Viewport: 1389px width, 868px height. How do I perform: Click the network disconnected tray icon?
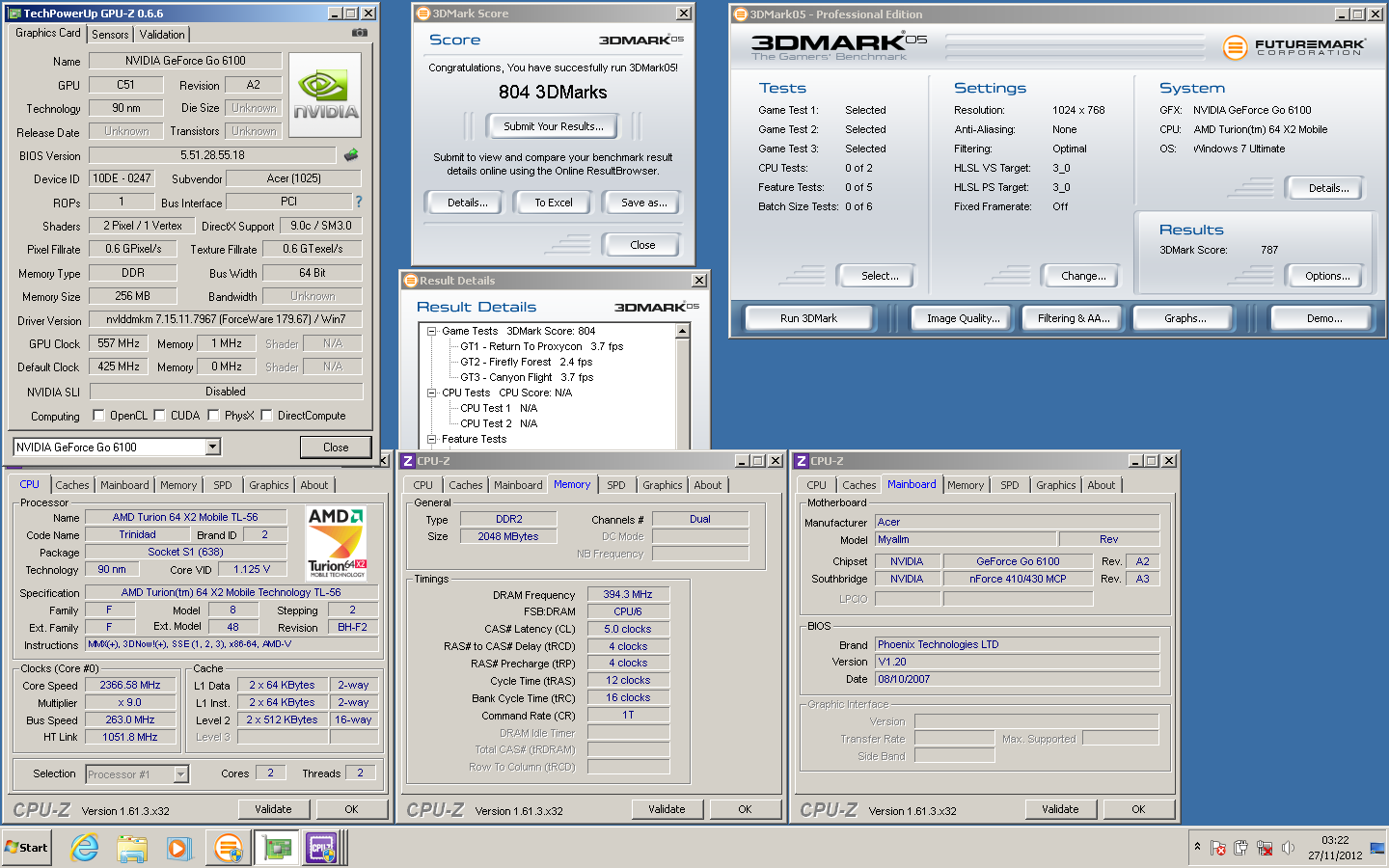coord(1264,849)
